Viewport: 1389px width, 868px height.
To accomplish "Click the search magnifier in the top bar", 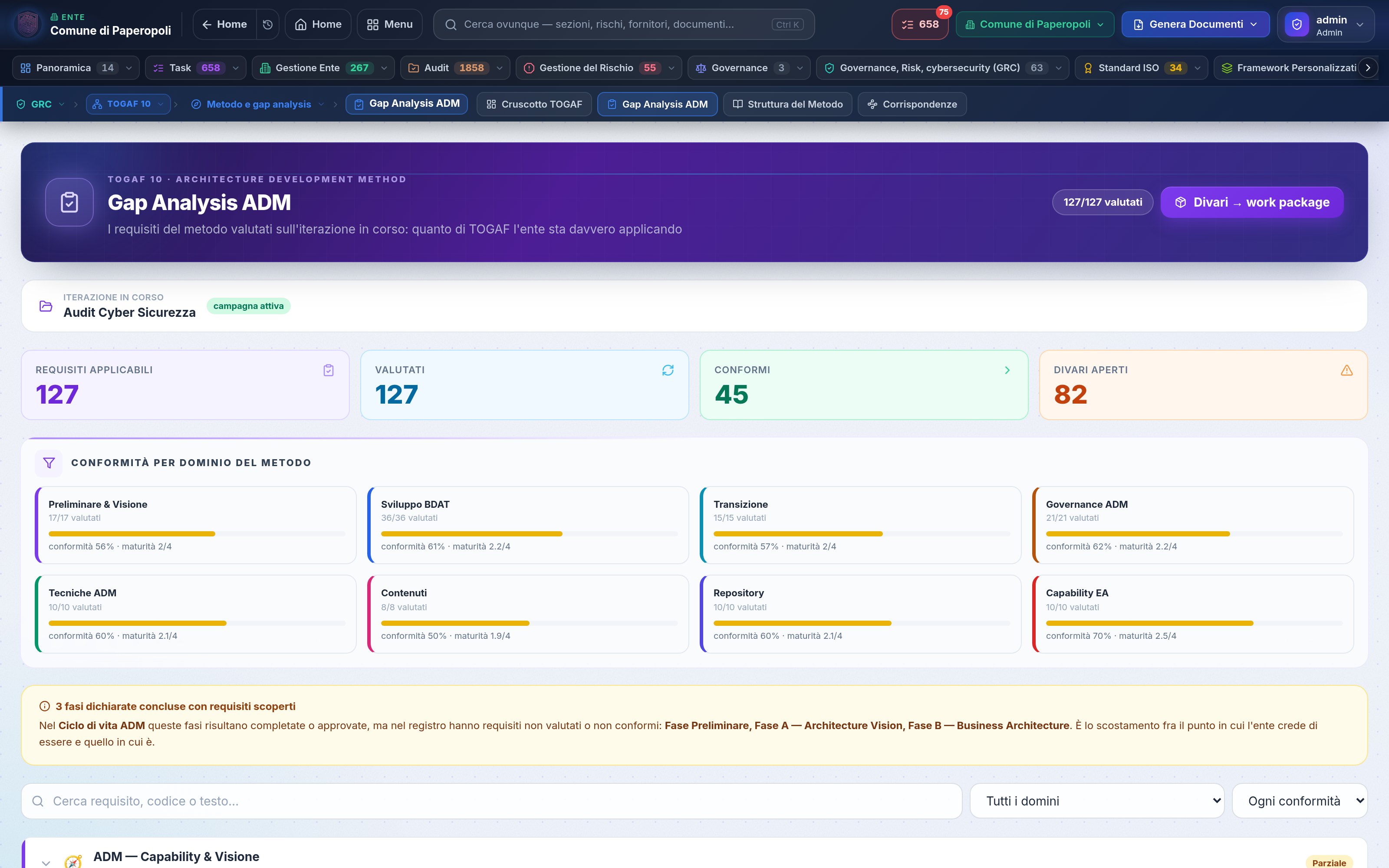I will [x=451, y=24].
